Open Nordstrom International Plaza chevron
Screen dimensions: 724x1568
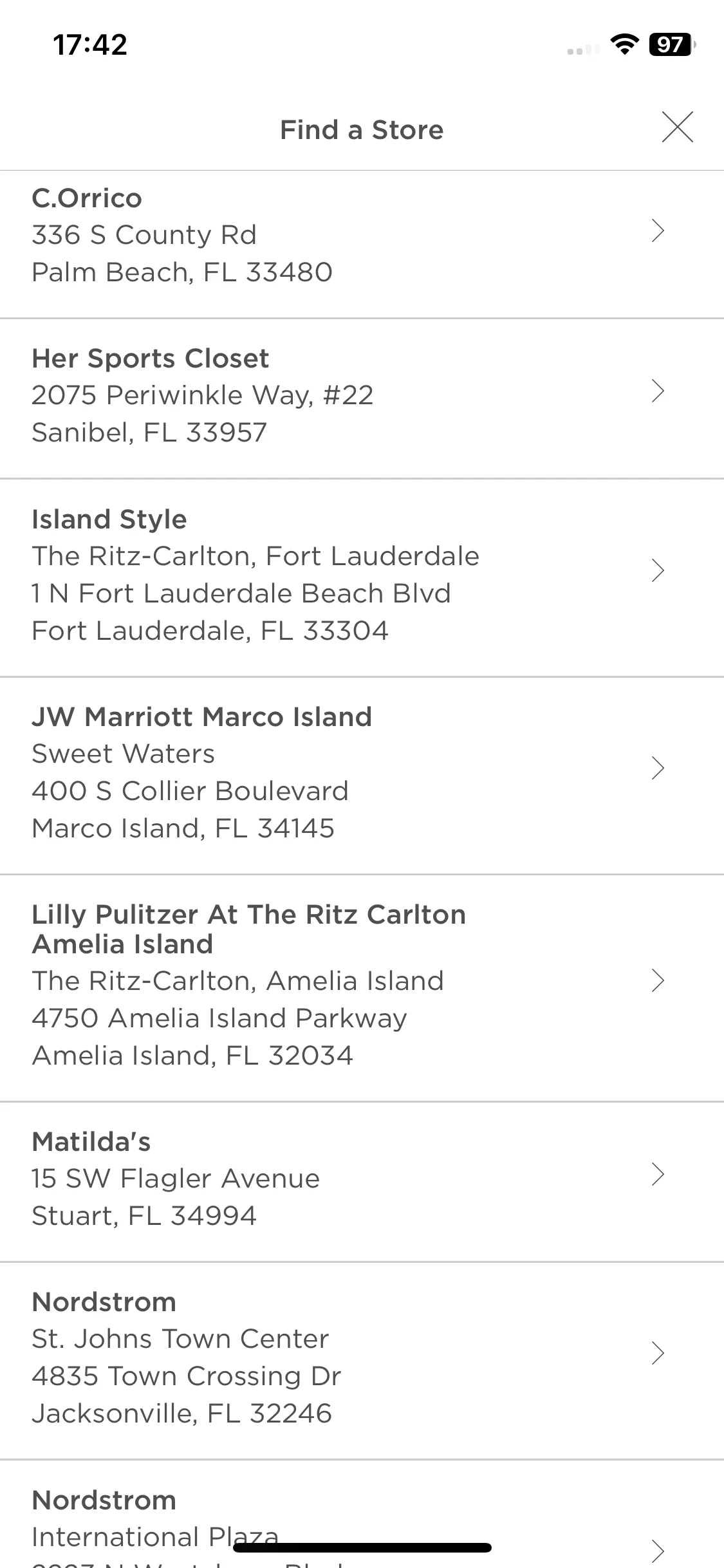(657, 1551)
